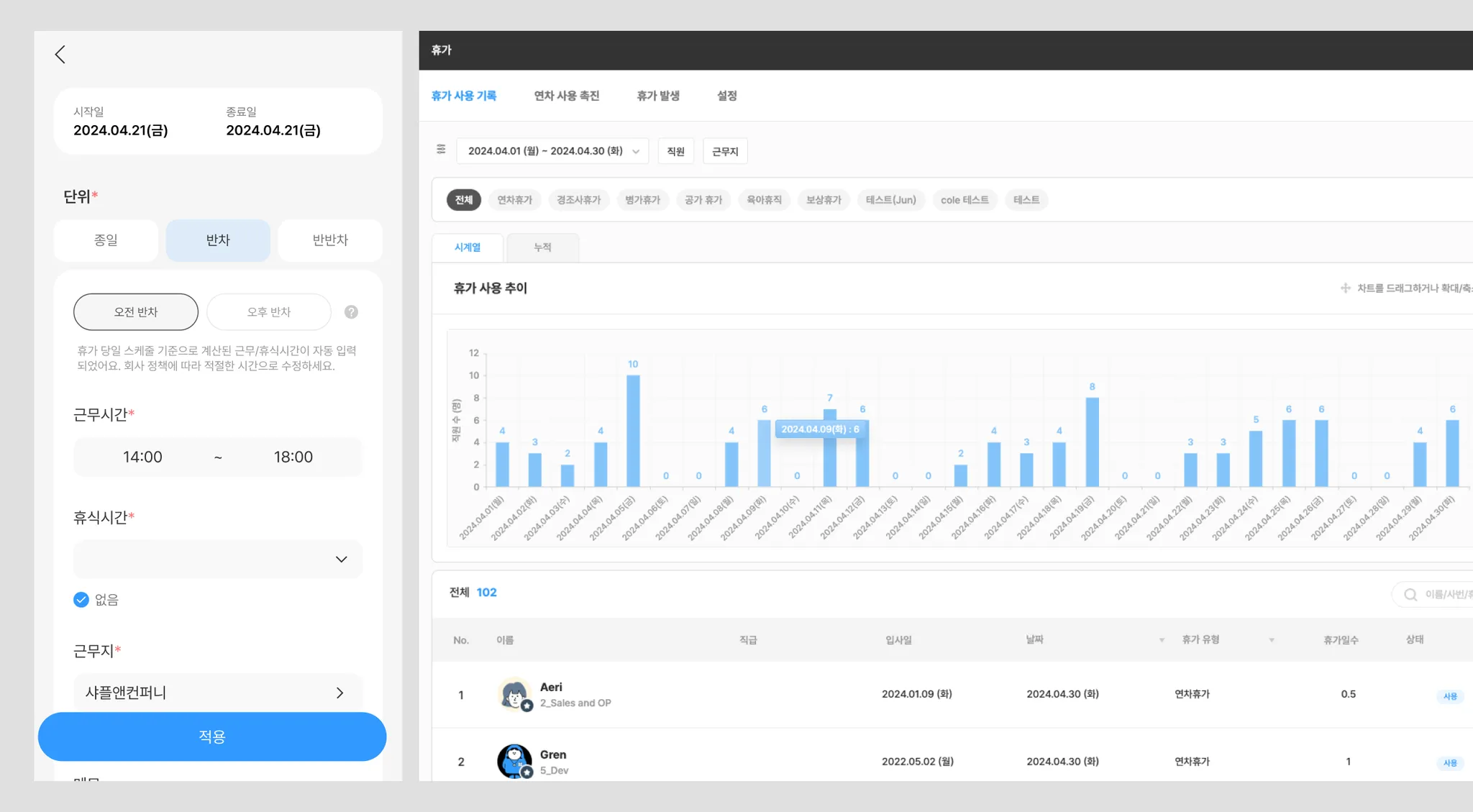
Task: Click the 2024.01.09 (화) hire date cell
Action: 917,694
